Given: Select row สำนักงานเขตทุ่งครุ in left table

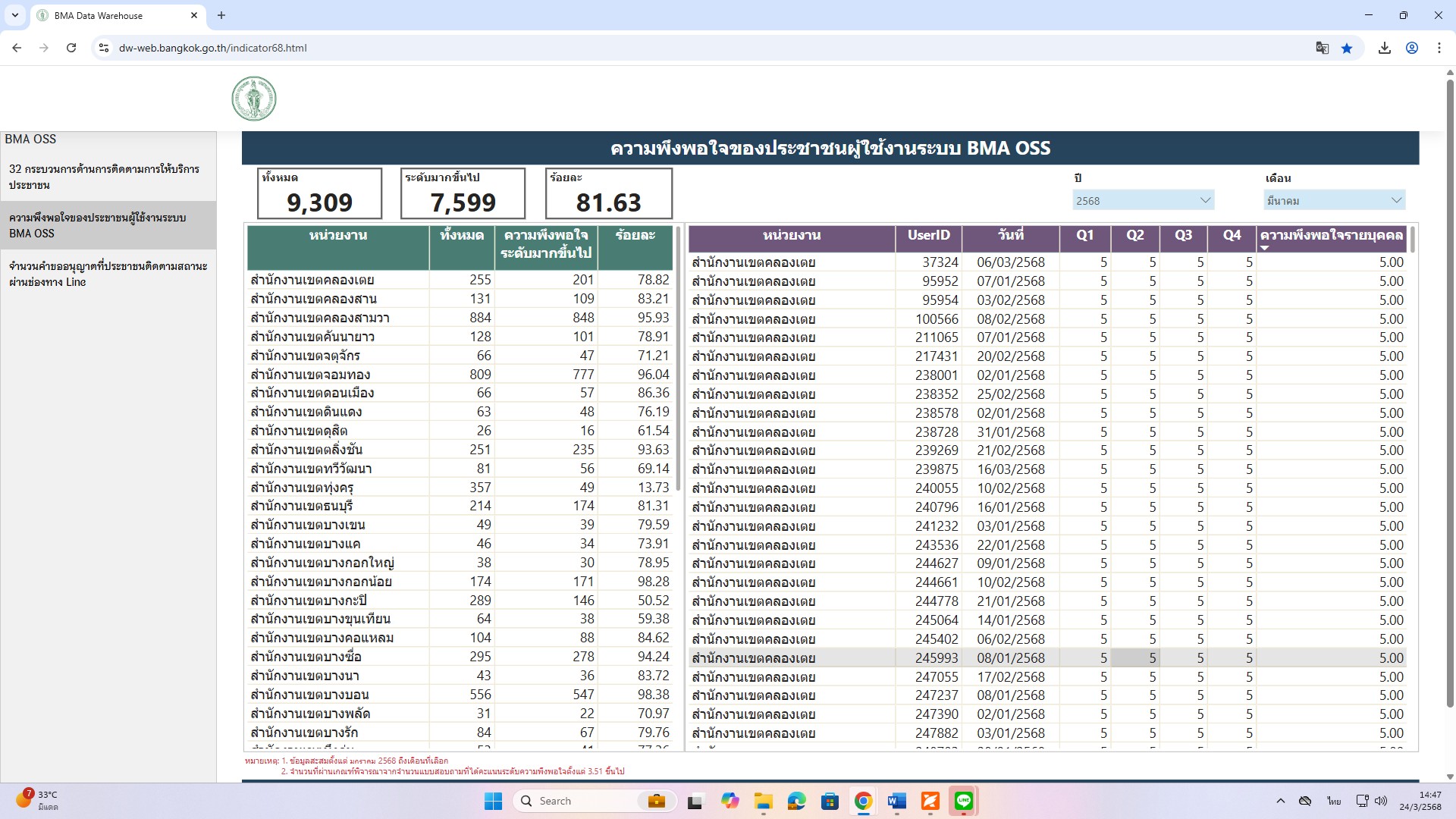Looking at the screenshot, I should (x=460, y=488).
